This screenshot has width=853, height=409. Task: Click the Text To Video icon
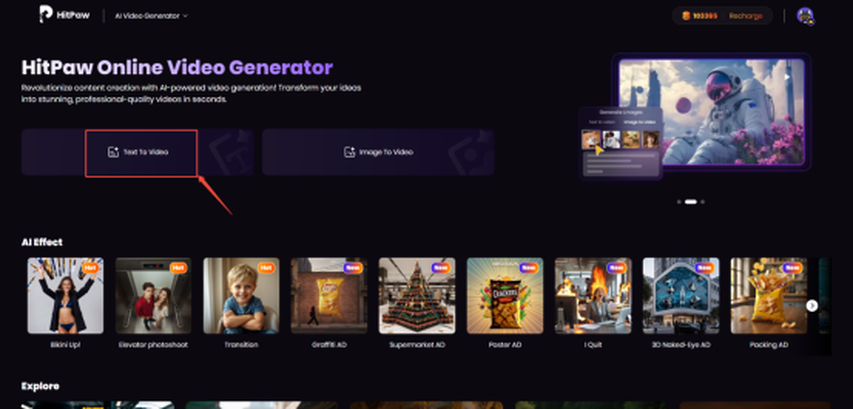pos(113,152)
